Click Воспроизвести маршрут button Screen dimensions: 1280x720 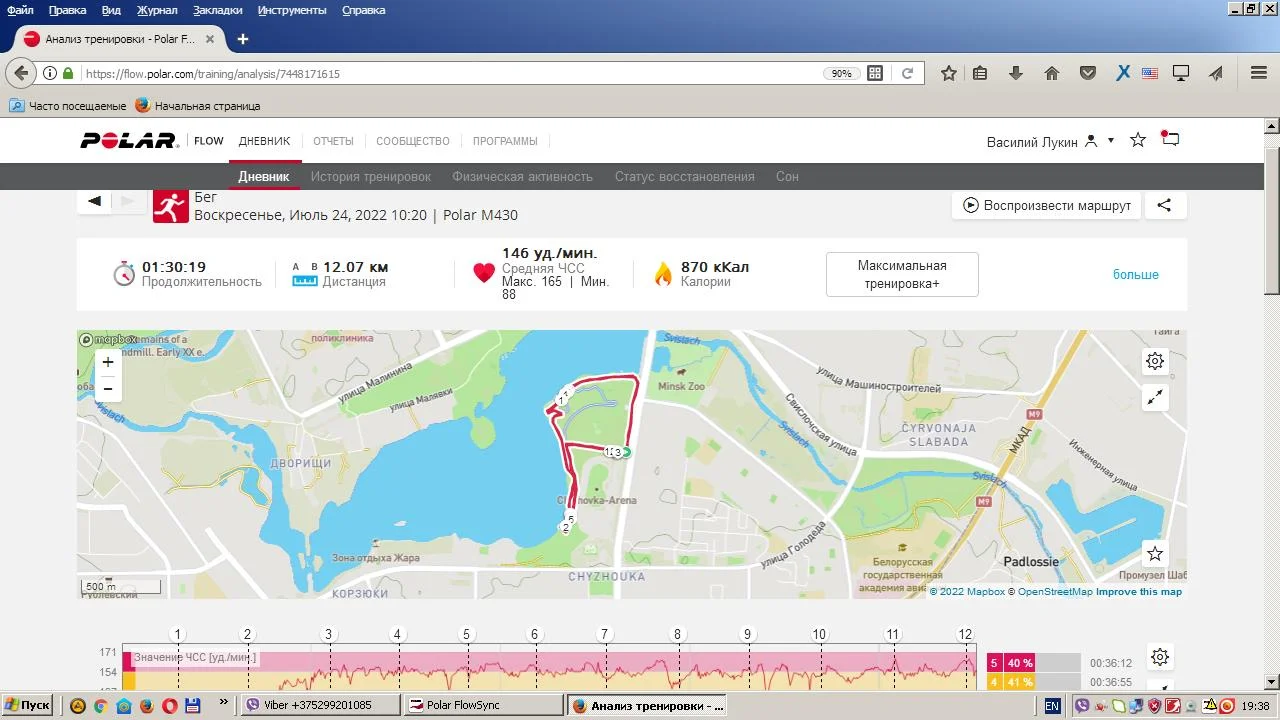point(1047,205)
